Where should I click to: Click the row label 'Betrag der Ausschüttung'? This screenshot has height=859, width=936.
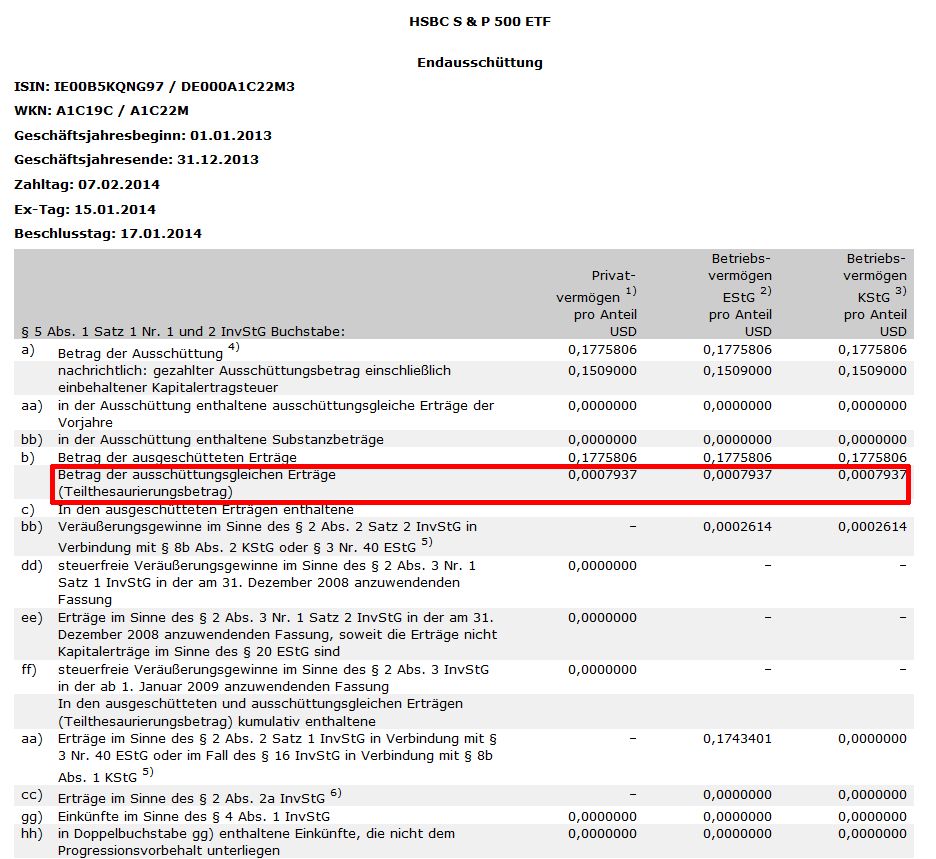tap(140, 353)
